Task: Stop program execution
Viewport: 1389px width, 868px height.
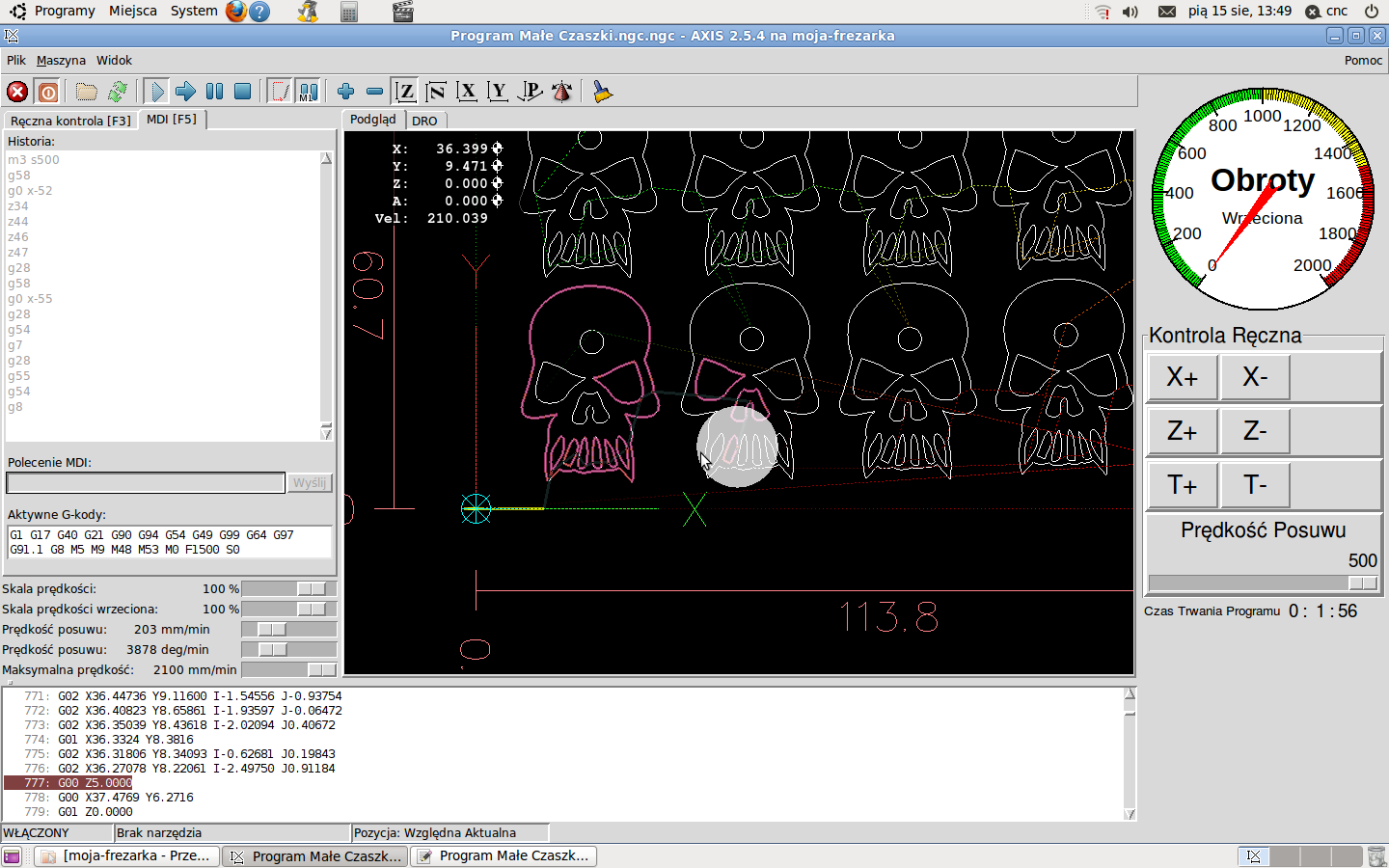Action: pos(243,92)
